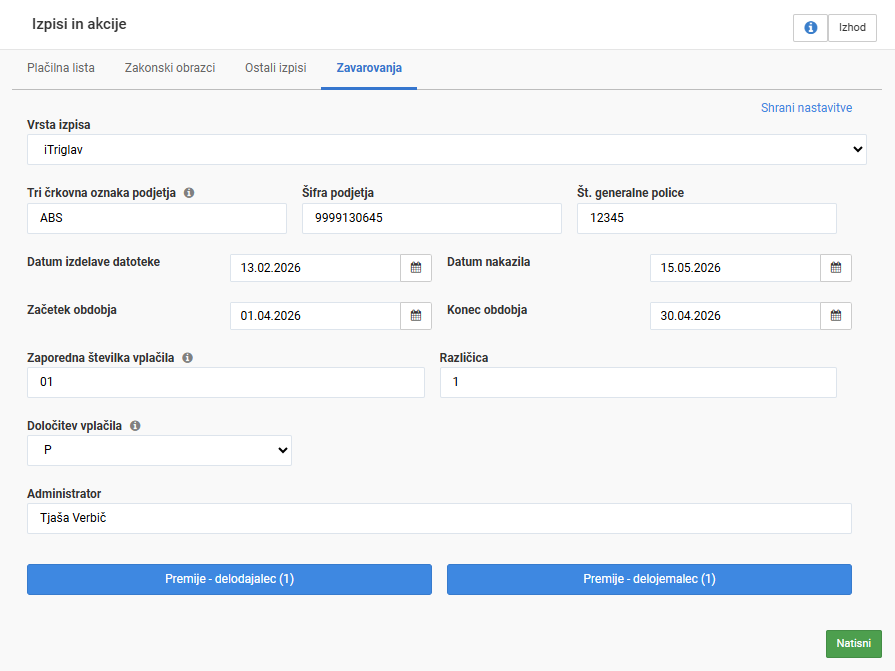The image size is (895, 671).
Task: Open calendar for Konec obdobja
Action: click(836, 316)
